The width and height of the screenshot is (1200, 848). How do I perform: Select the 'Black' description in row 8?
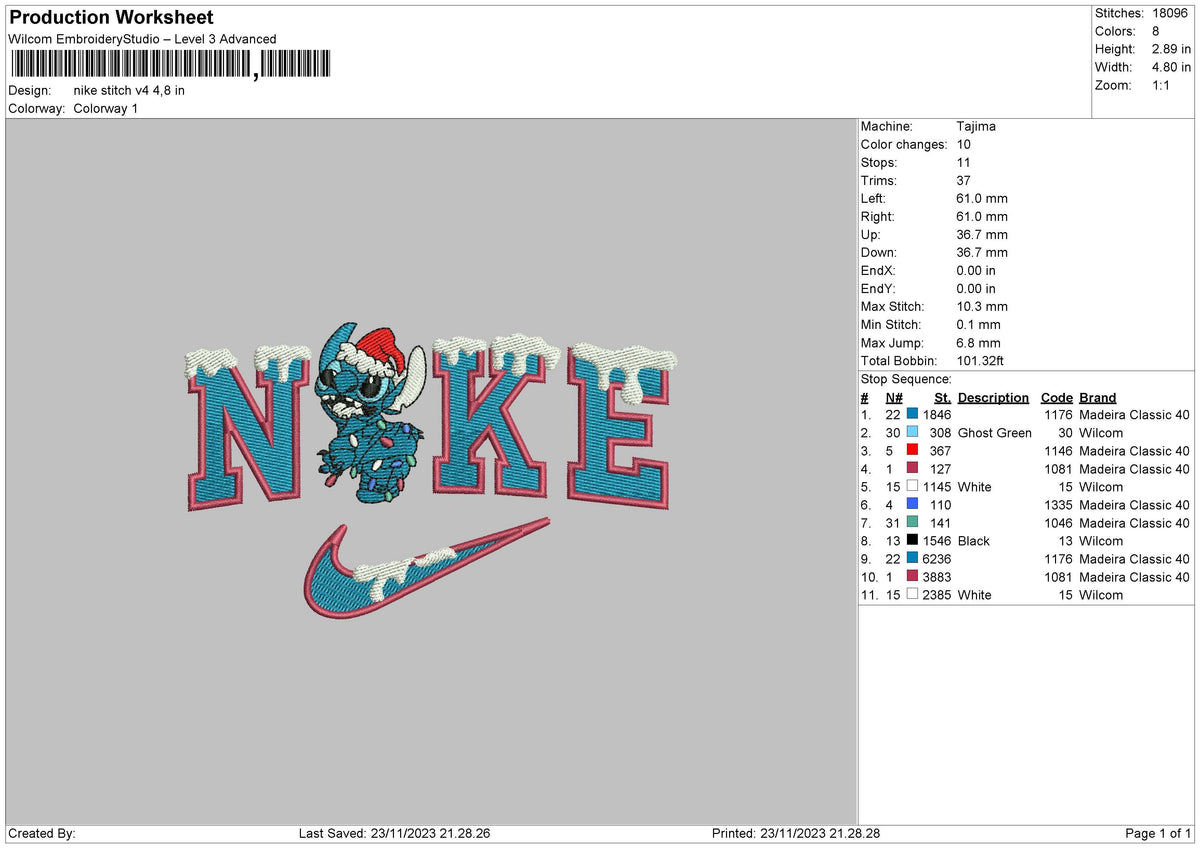[x=974, y=541]
